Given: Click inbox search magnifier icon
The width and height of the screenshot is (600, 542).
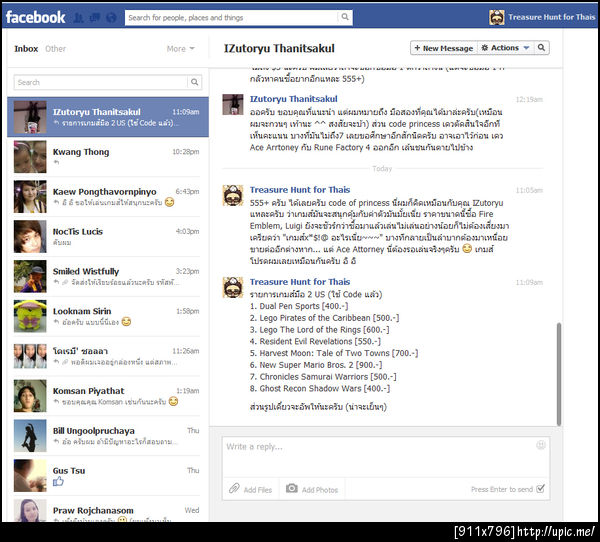Looking at the screenshot, I should click(194, 82).
